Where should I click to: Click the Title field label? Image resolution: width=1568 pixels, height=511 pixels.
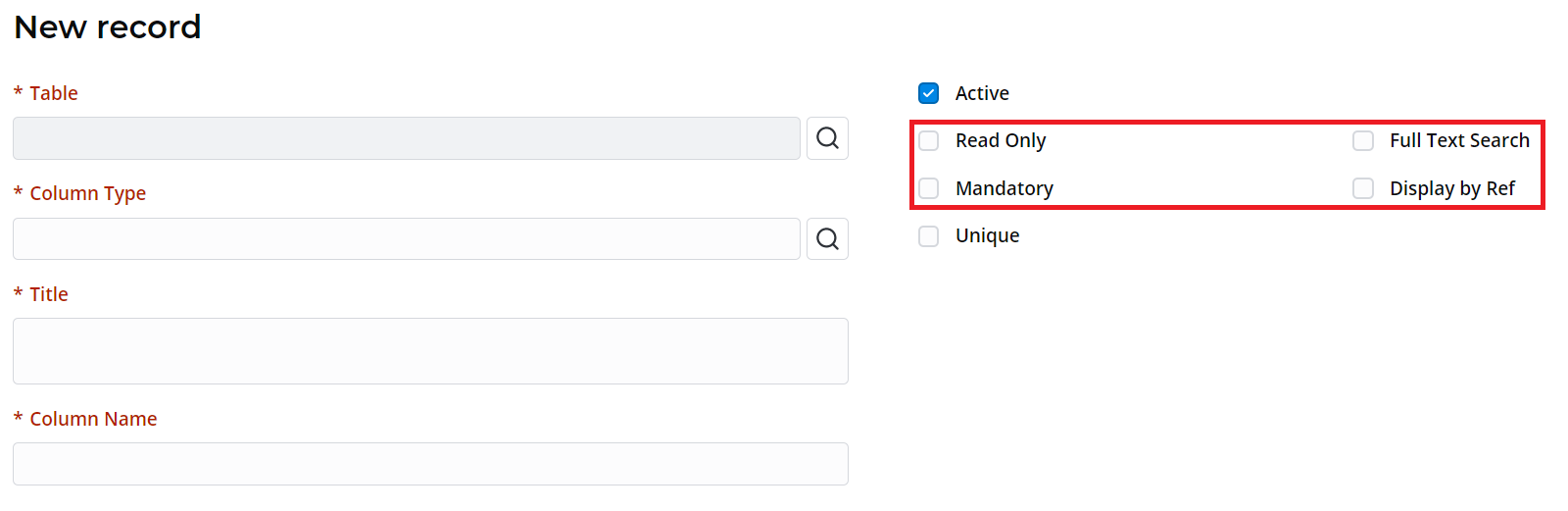(48, 294)
